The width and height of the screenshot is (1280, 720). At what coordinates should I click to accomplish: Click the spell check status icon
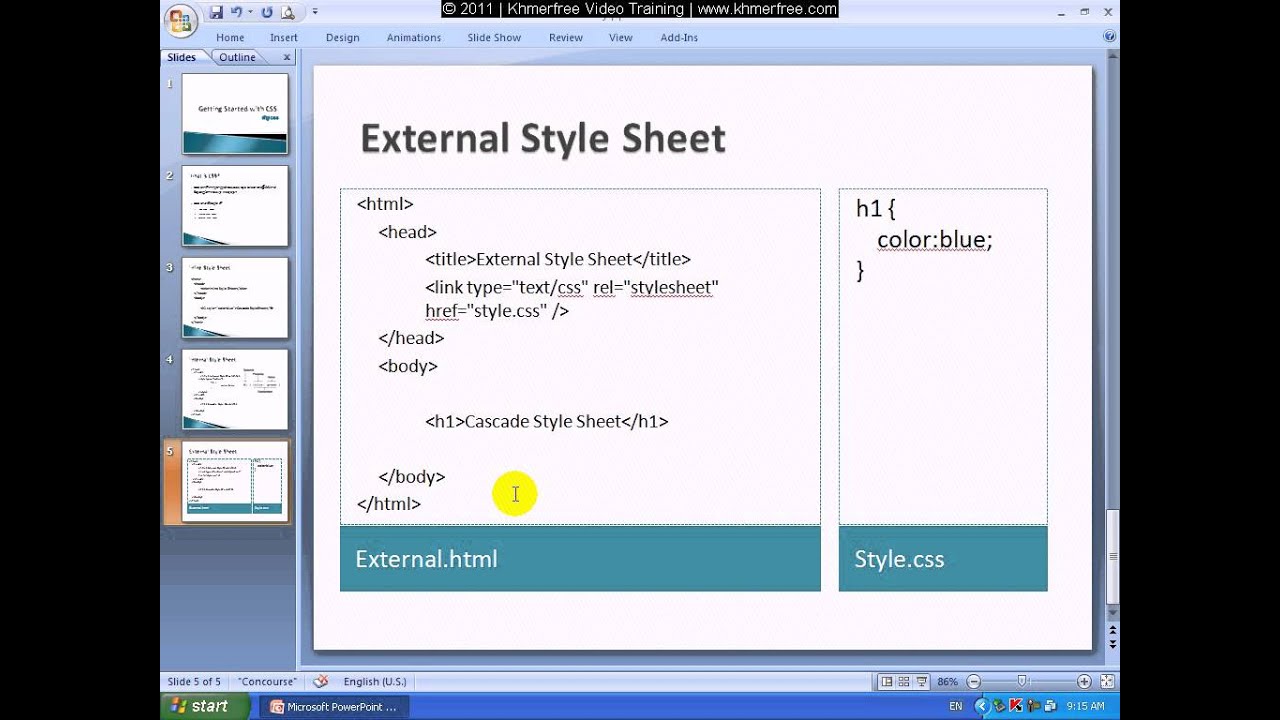tap(321, 682)
